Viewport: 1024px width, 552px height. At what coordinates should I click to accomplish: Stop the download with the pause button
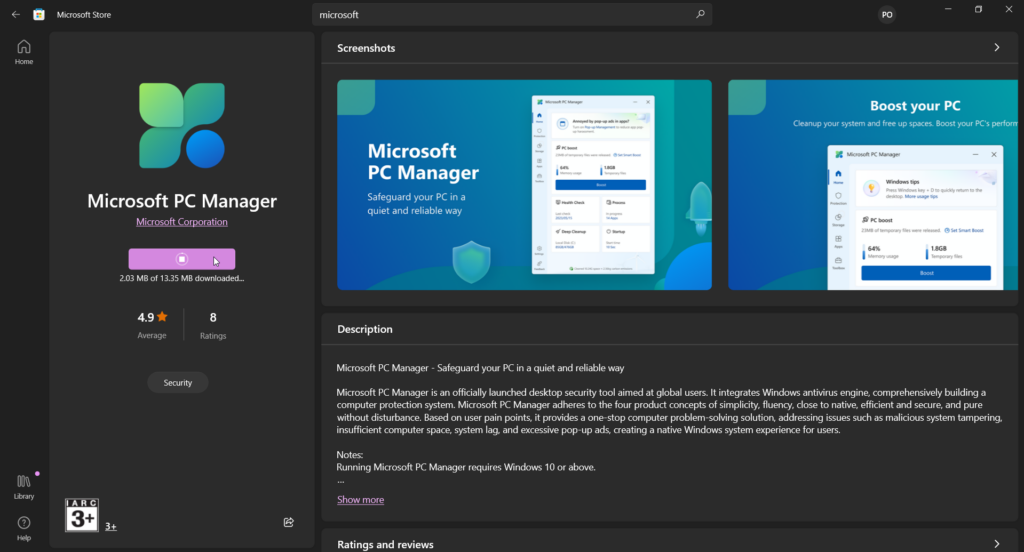(x=182, y=259)
